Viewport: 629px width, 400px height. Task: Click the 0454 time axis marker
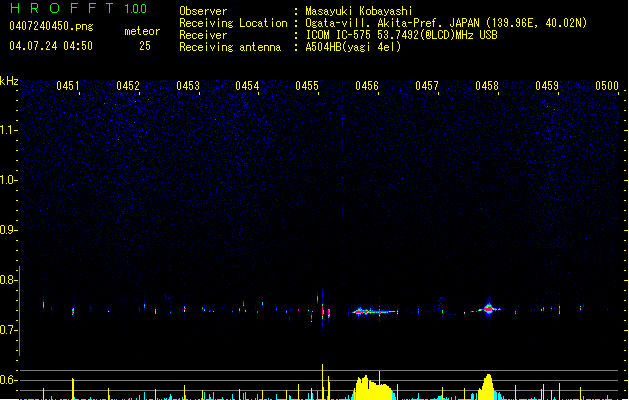[x=247, y=86]
